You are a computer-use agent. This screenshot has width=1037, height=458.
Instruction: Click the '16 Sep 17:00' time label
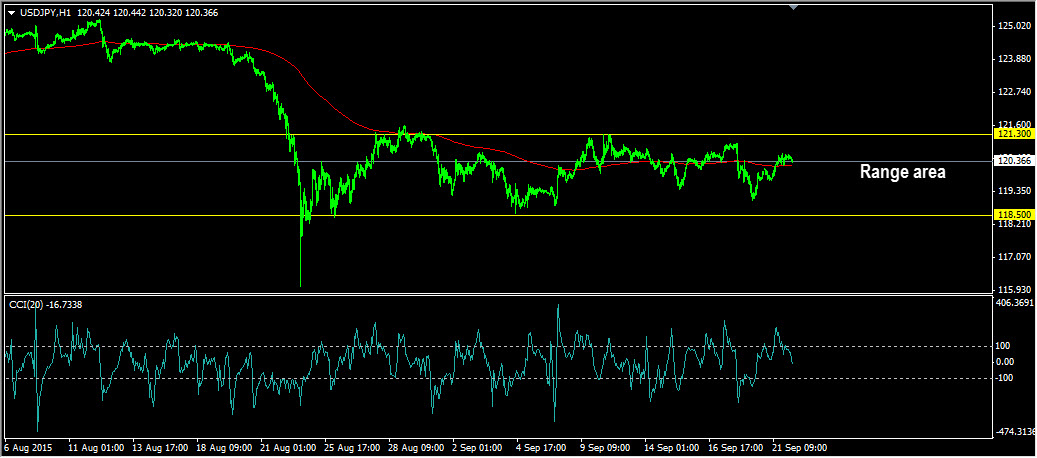pyautogui.click(x=737, y=447)
